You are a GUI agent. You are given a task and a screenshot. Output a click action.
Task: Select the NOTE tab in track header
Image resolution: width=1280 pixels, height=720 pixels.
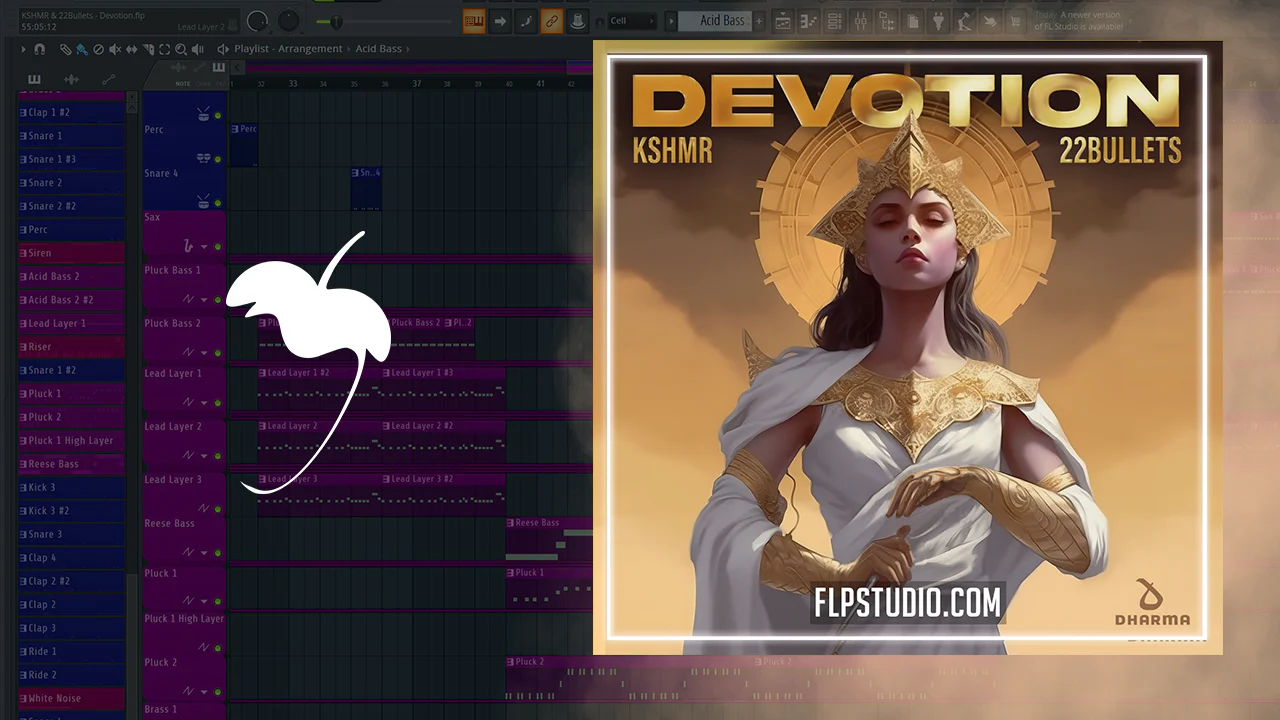pos(183,84)
